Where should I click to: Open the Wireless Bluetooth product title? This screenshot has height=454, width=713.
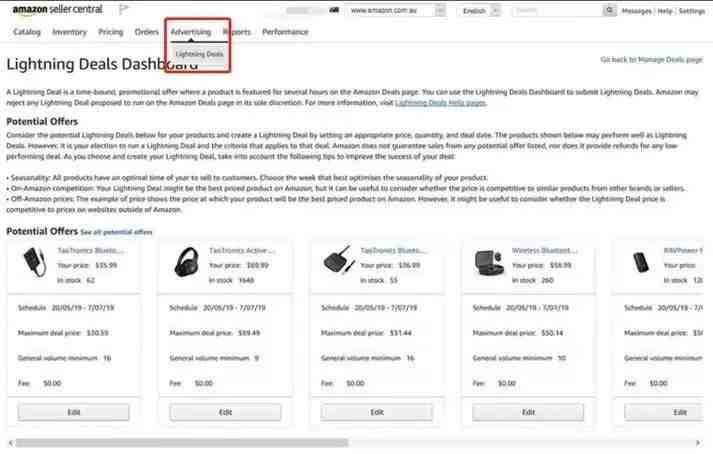pos(544,251)
